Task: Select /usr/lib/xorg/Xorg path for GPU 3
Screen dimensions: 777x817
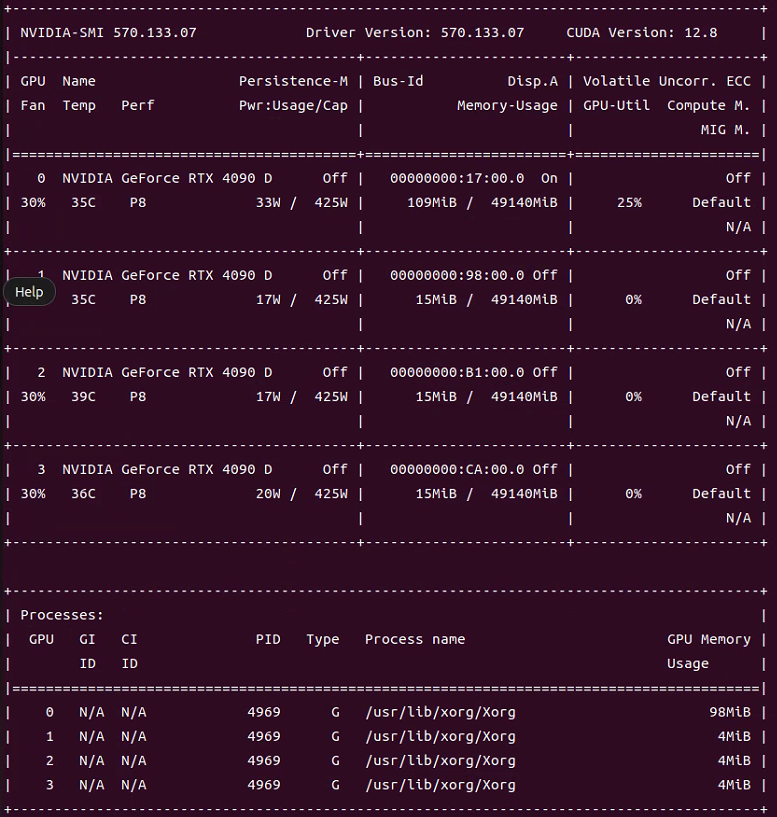Action: pyautogui.click(x=440, y=785)
